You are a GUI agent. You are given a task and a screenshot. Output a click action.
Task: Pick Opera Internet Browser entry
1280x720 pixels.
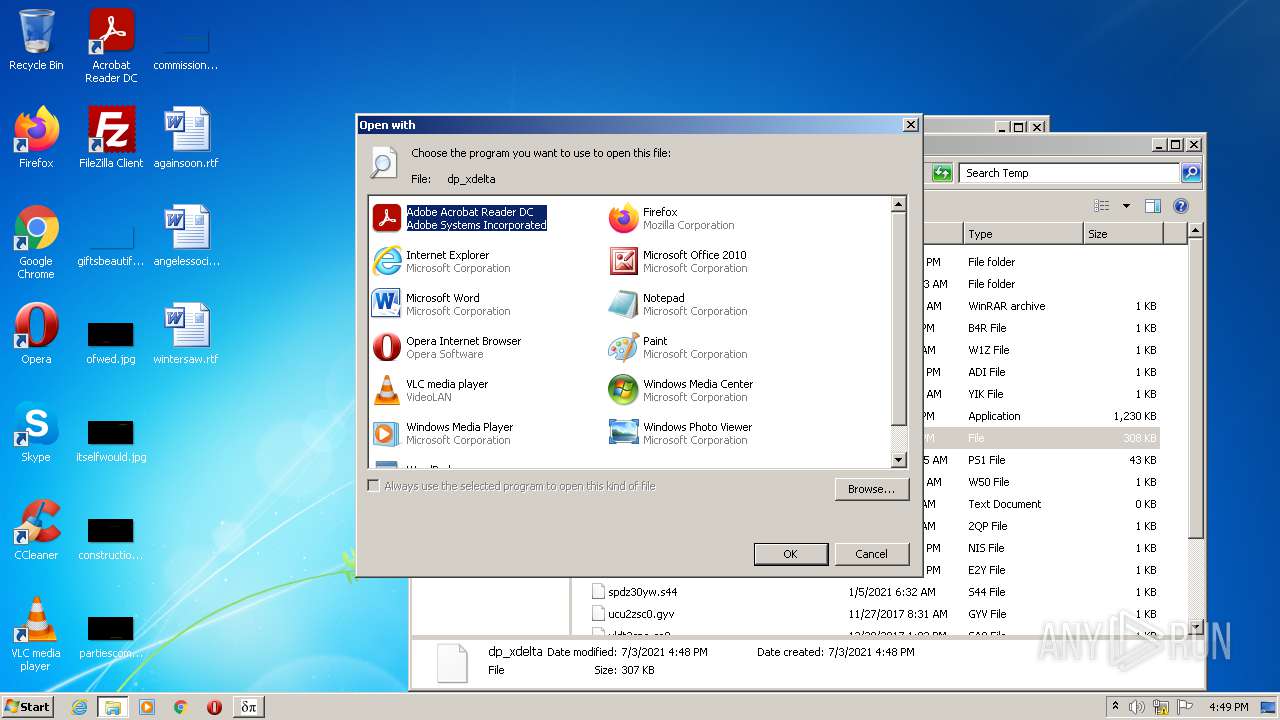pyautogui.click(x=447, y=347)
